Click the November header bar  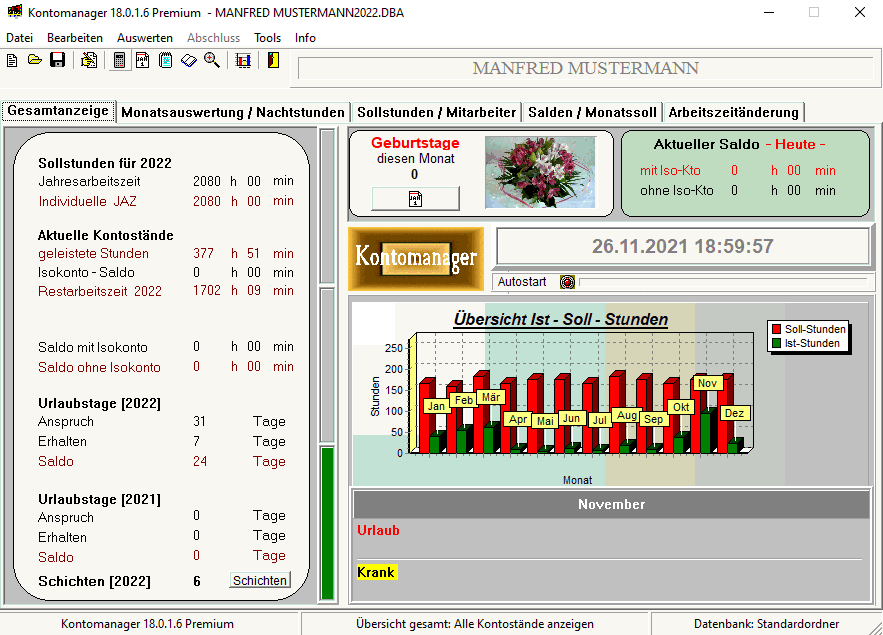[612, 504]
